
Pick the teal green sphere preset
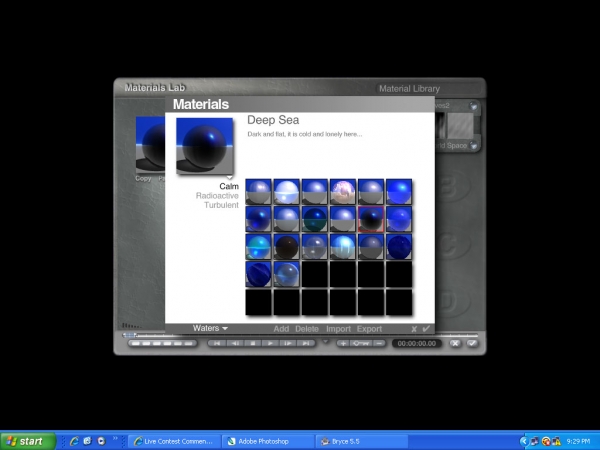pos(315,219)
